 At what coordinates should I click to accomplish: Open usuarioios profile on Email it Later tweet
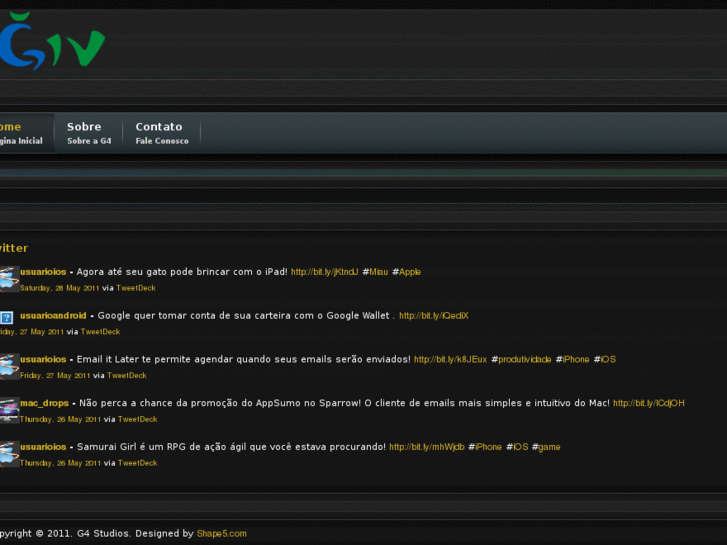pyautogui.click(x=43, y=359)
